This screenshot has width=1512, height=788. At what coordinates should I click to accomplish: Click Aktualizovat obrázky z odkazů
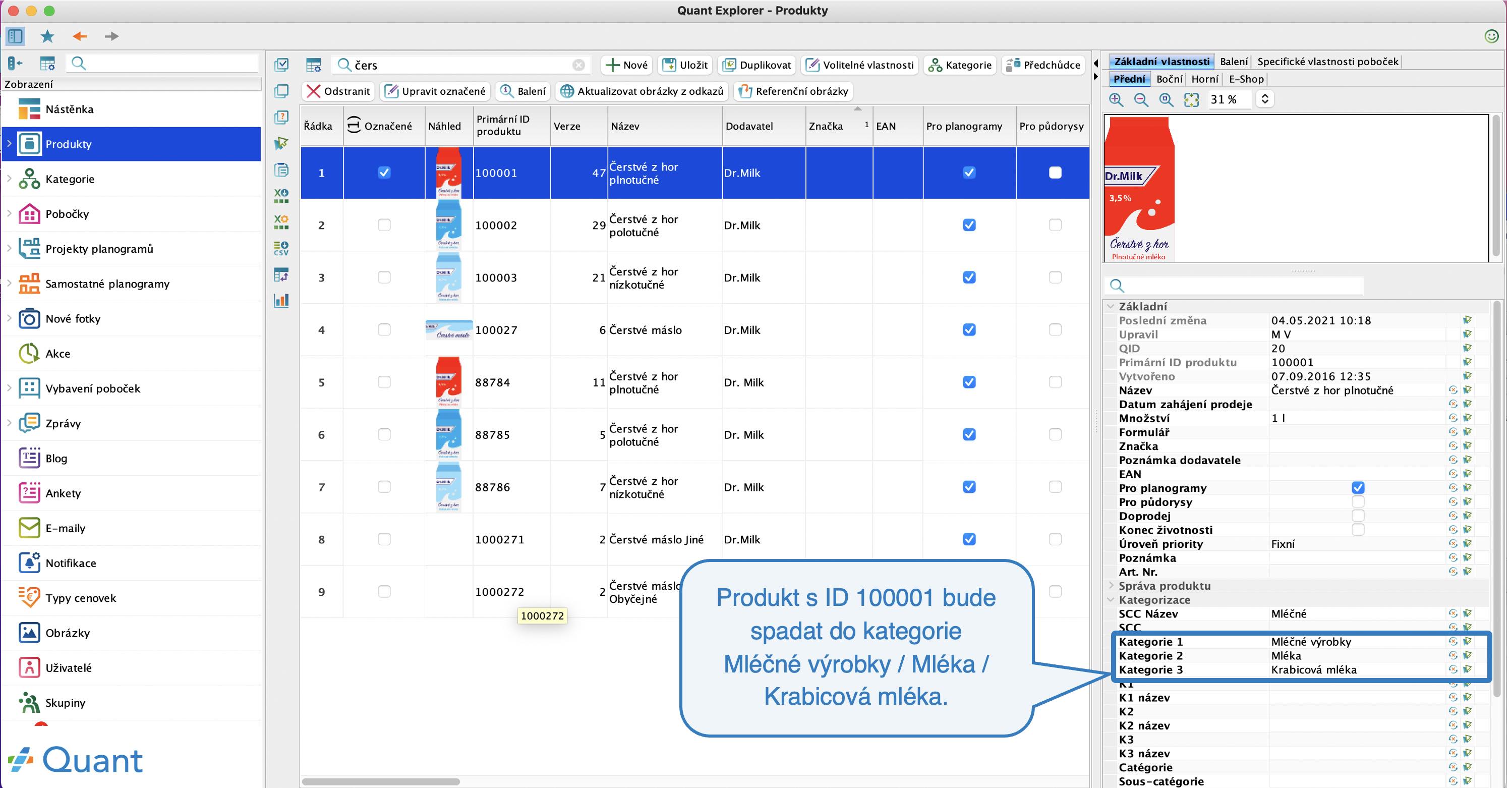[x=642, y=91]
